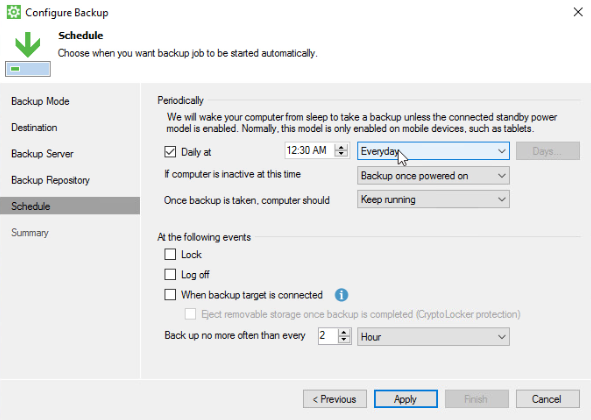Viewport: 591px width, 420px height.
Task: Enable the Lock event checkbox
Action: [170, 254]
